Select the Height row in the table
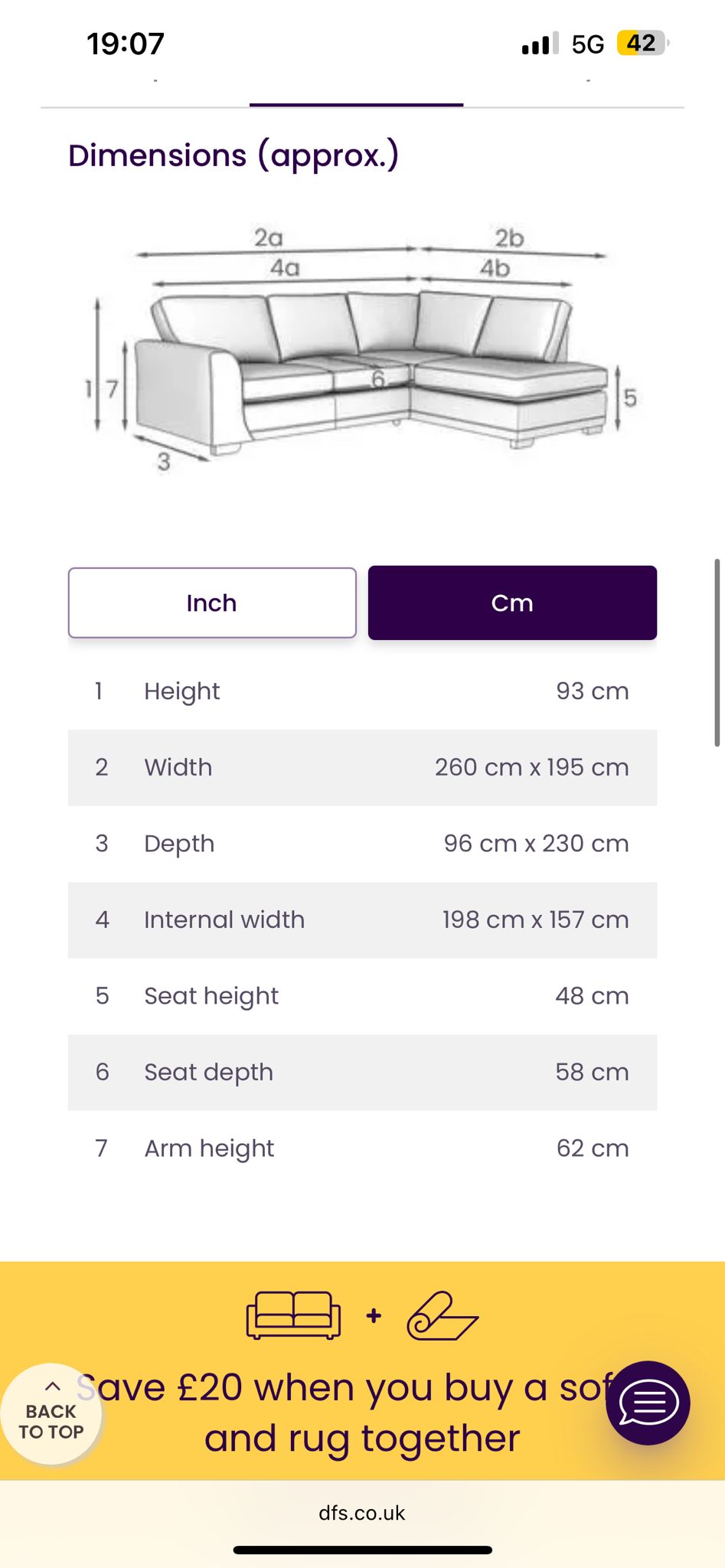Screen dimensions: 725x1568 [x=362, y=691]
